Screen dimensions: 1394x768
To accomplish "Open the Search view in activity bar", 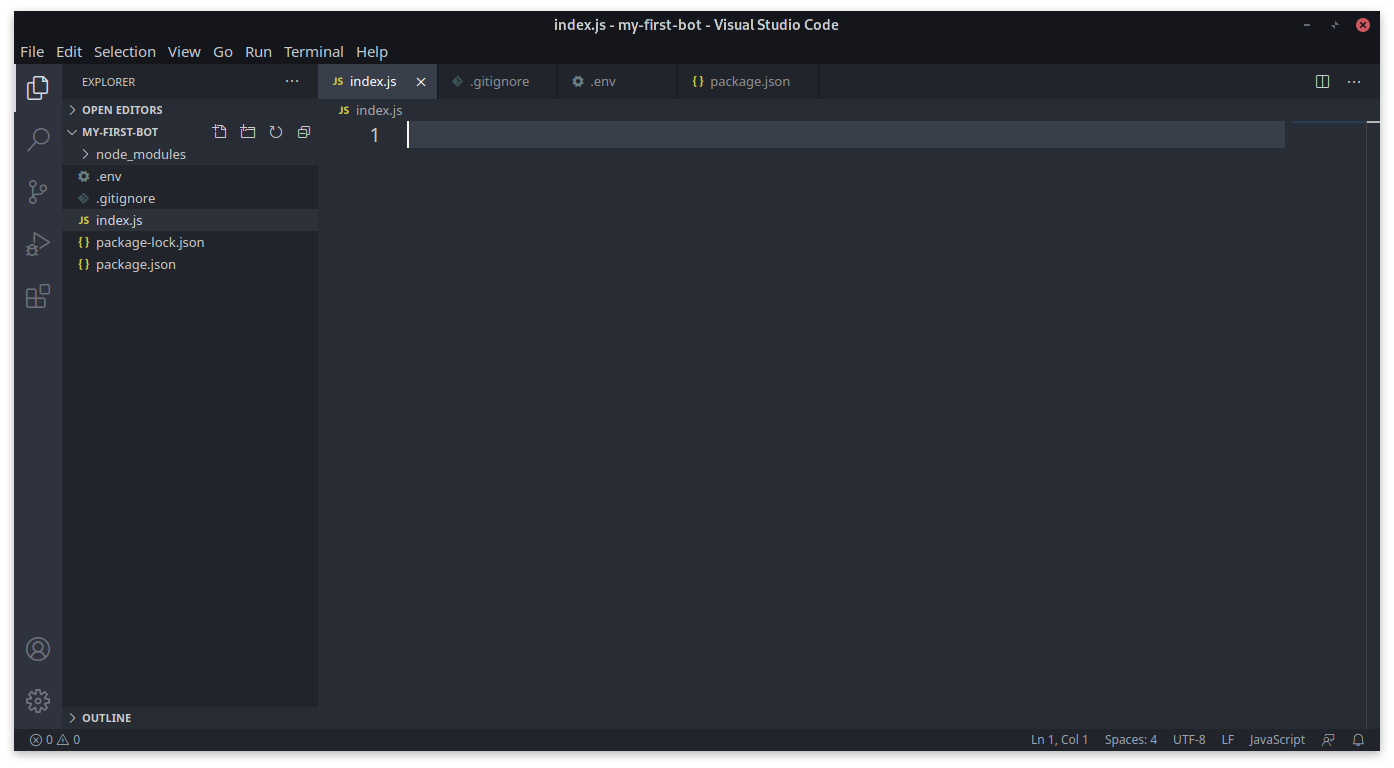I will (x=38, y=139).
